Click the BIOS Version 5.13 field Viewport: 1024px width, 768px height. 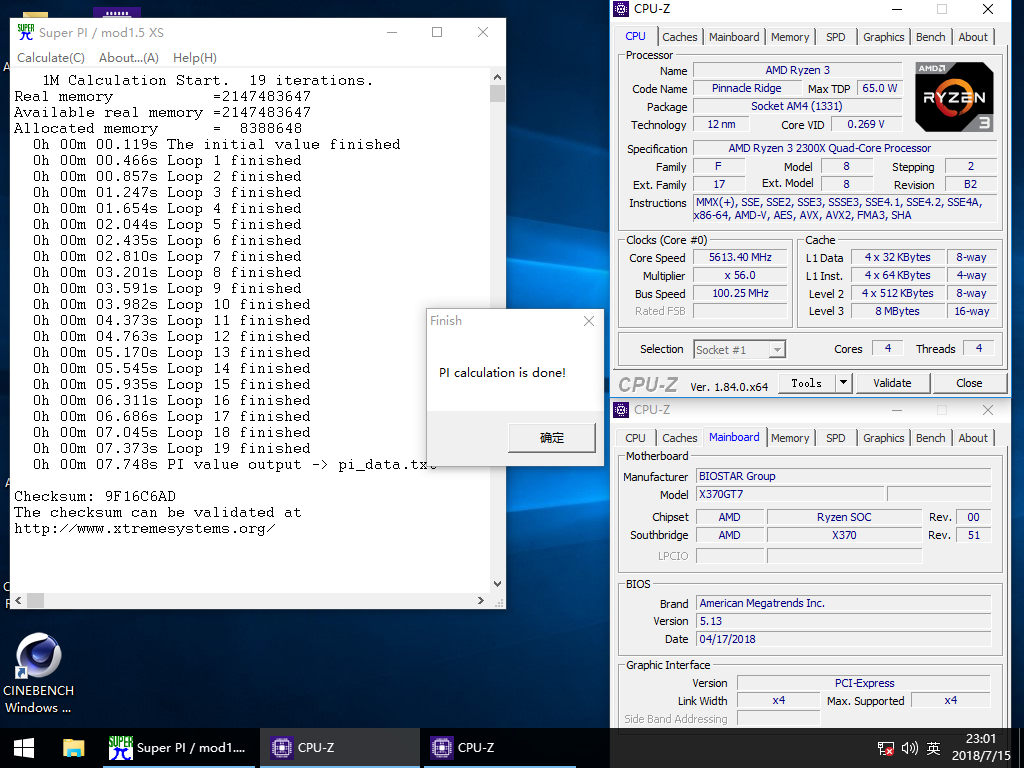coord(844,621)
